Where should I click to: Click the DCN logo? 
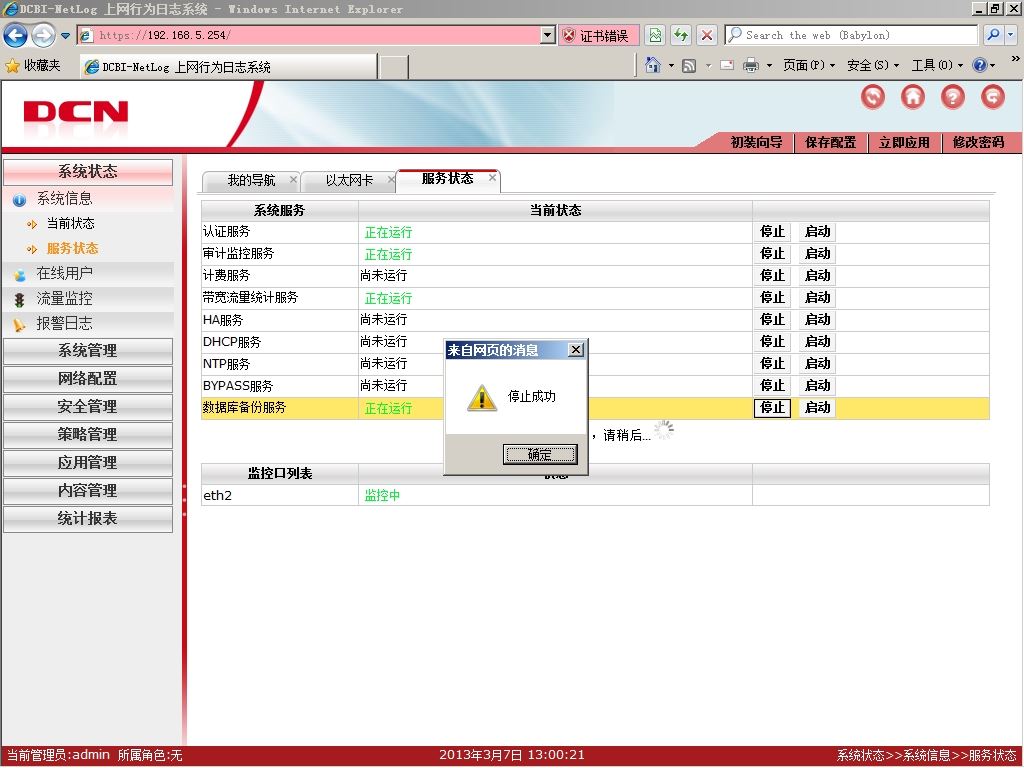(x=75, y=112)
